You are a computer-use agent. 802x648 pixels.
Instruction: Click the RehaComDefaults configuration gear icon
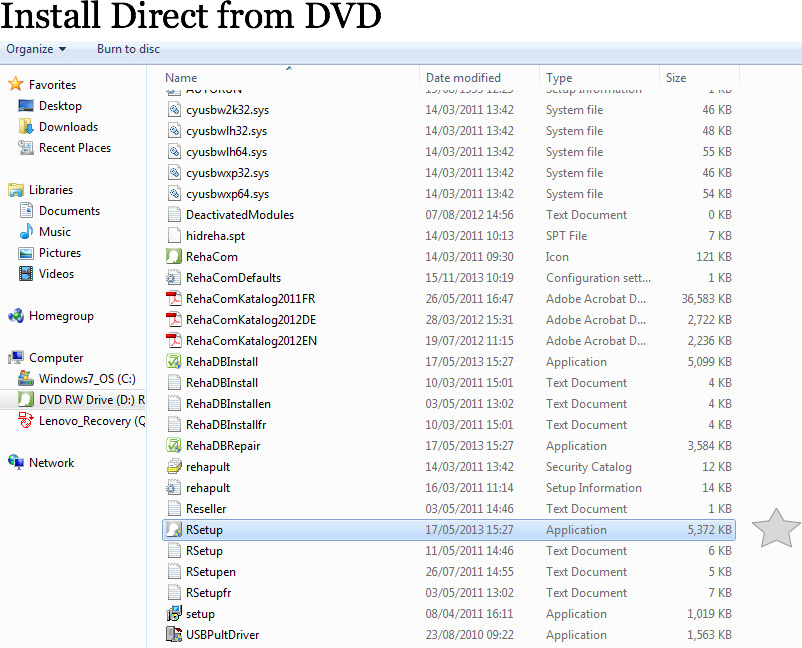173,278
